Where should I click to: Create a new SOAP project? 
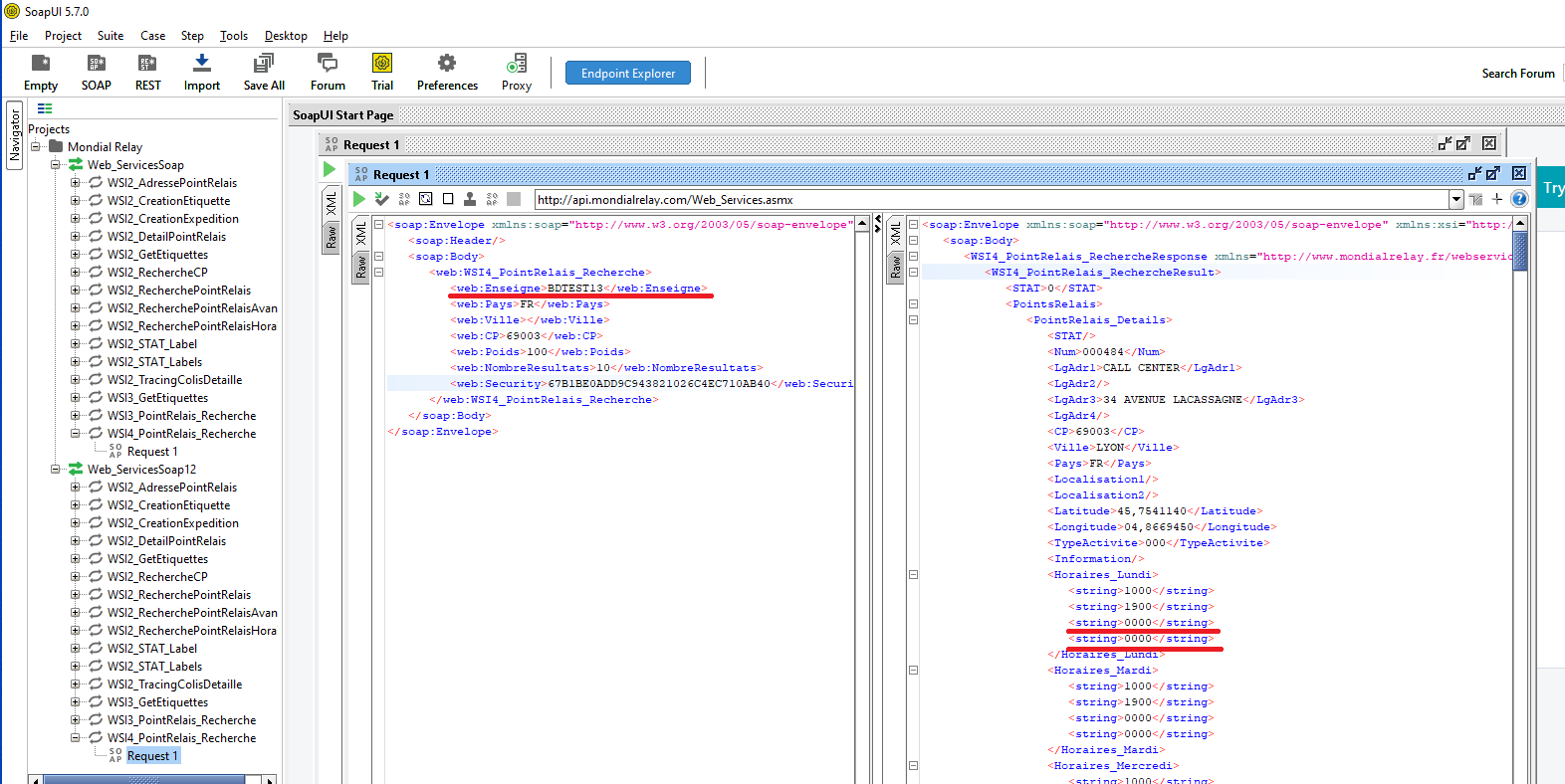(x=97, y=73)
